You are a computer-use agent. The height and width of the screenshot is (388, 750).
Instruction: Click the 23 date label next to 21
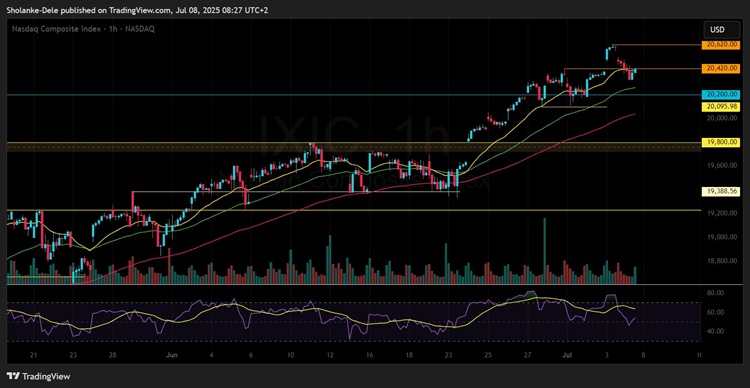pyautogui.click(x=72, y=355)
